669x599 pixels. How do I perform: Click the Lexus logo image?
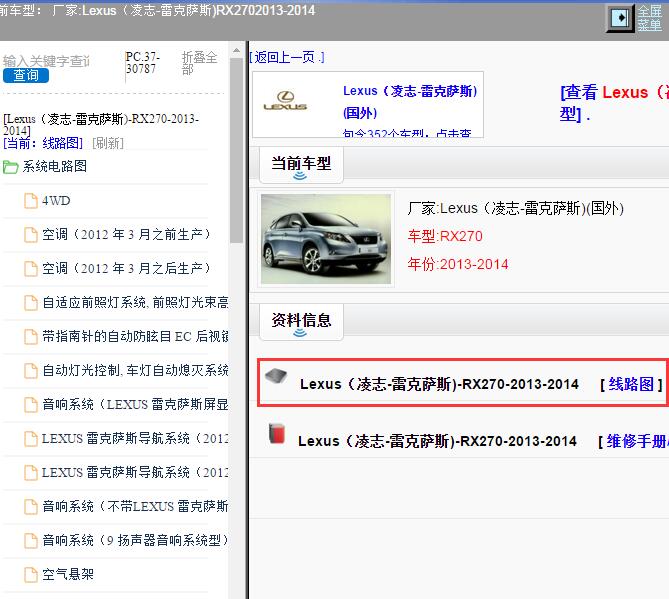tap(285, 101)
